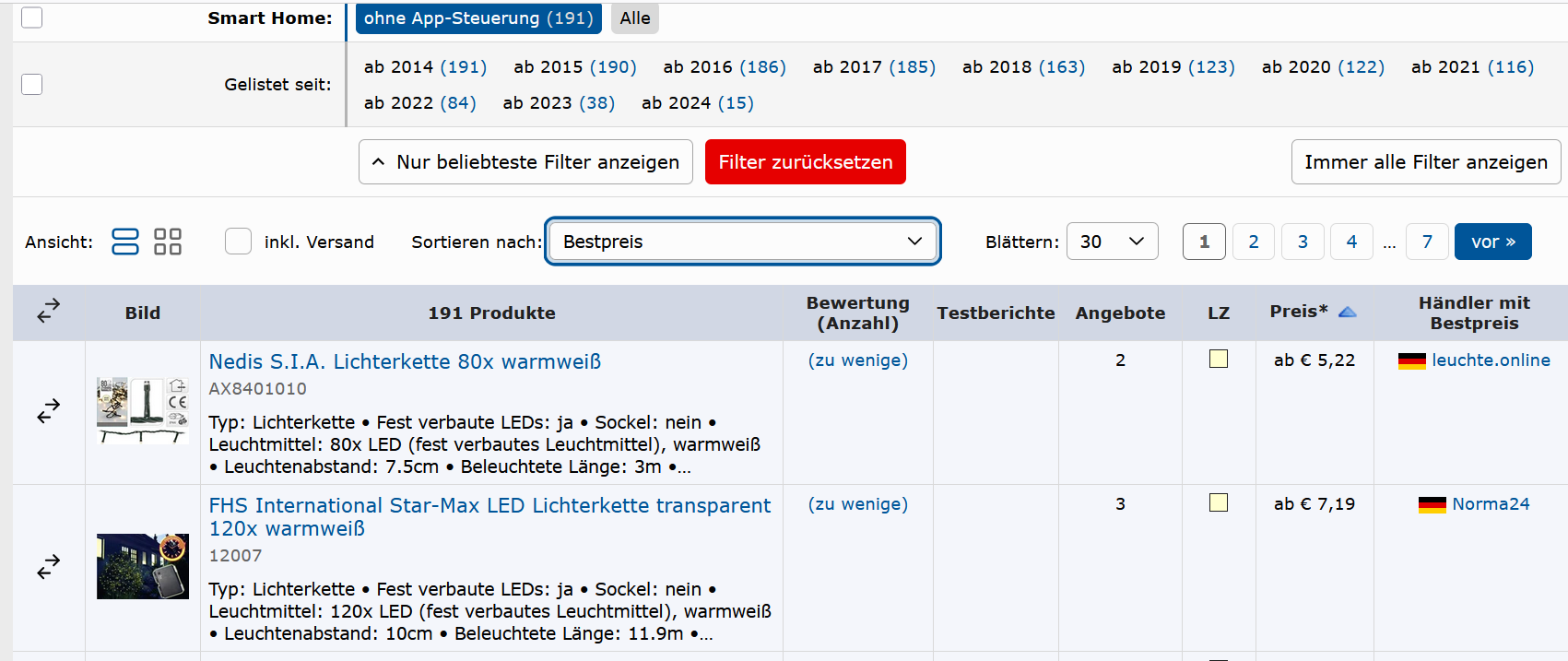Click German flag next to leuchte.online
1568x661 pixels.
[1411, 361]
